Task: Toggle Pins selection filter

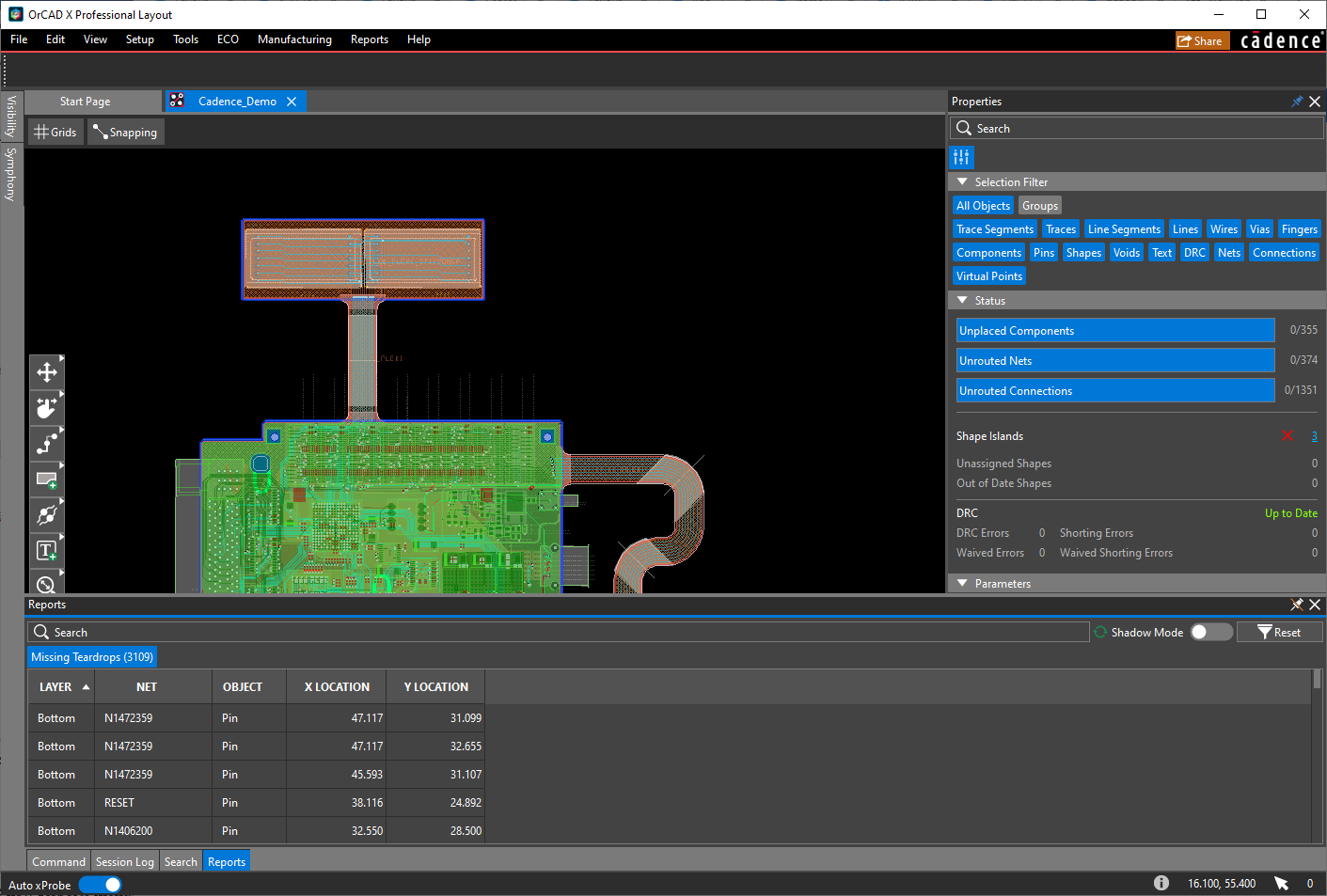Action: [1043, 253]
